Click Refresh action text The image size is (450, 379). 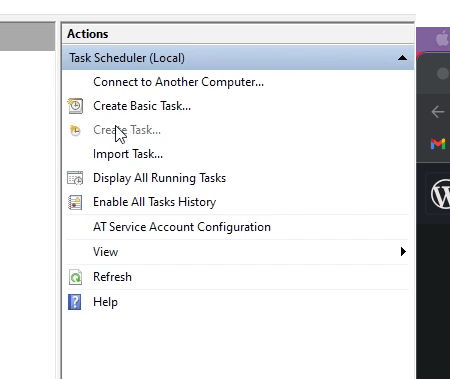pos(112,277)
